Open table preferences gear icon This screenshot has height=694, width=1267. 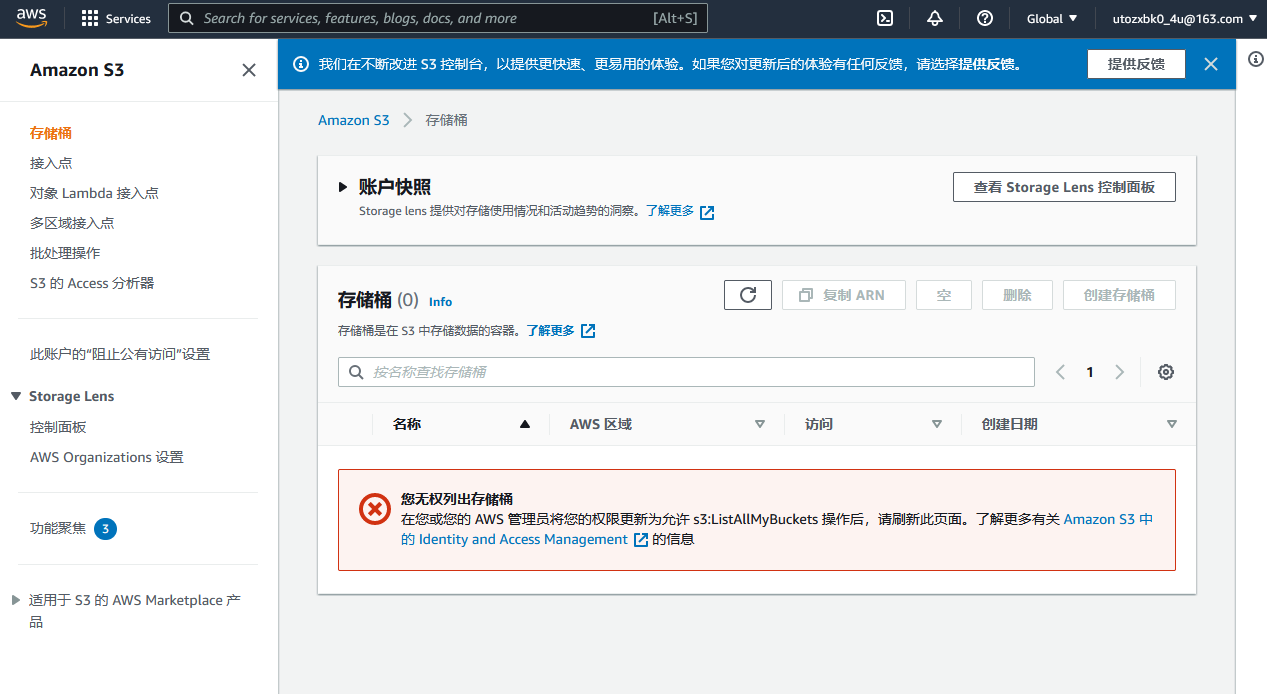[x=1165, y=372]
